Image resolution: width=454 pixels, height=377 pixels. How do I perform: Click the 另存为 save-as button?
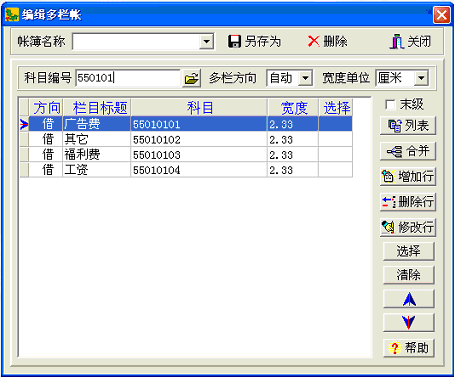click(254, 42)
